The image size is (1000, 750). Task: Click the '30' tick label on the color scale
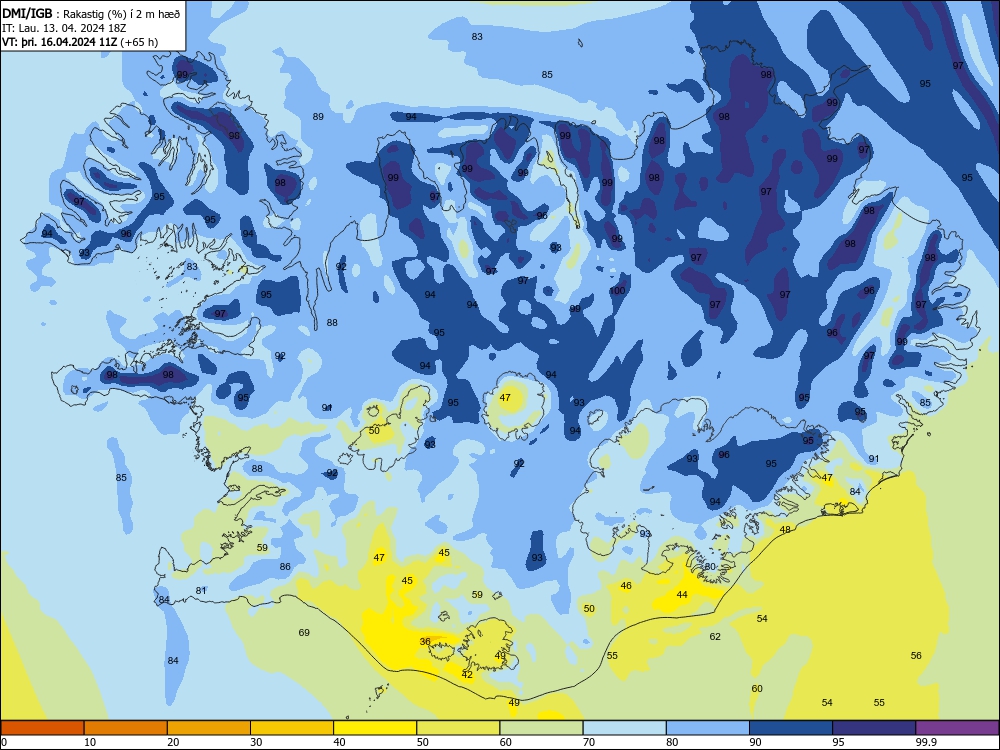coord(256,742)
